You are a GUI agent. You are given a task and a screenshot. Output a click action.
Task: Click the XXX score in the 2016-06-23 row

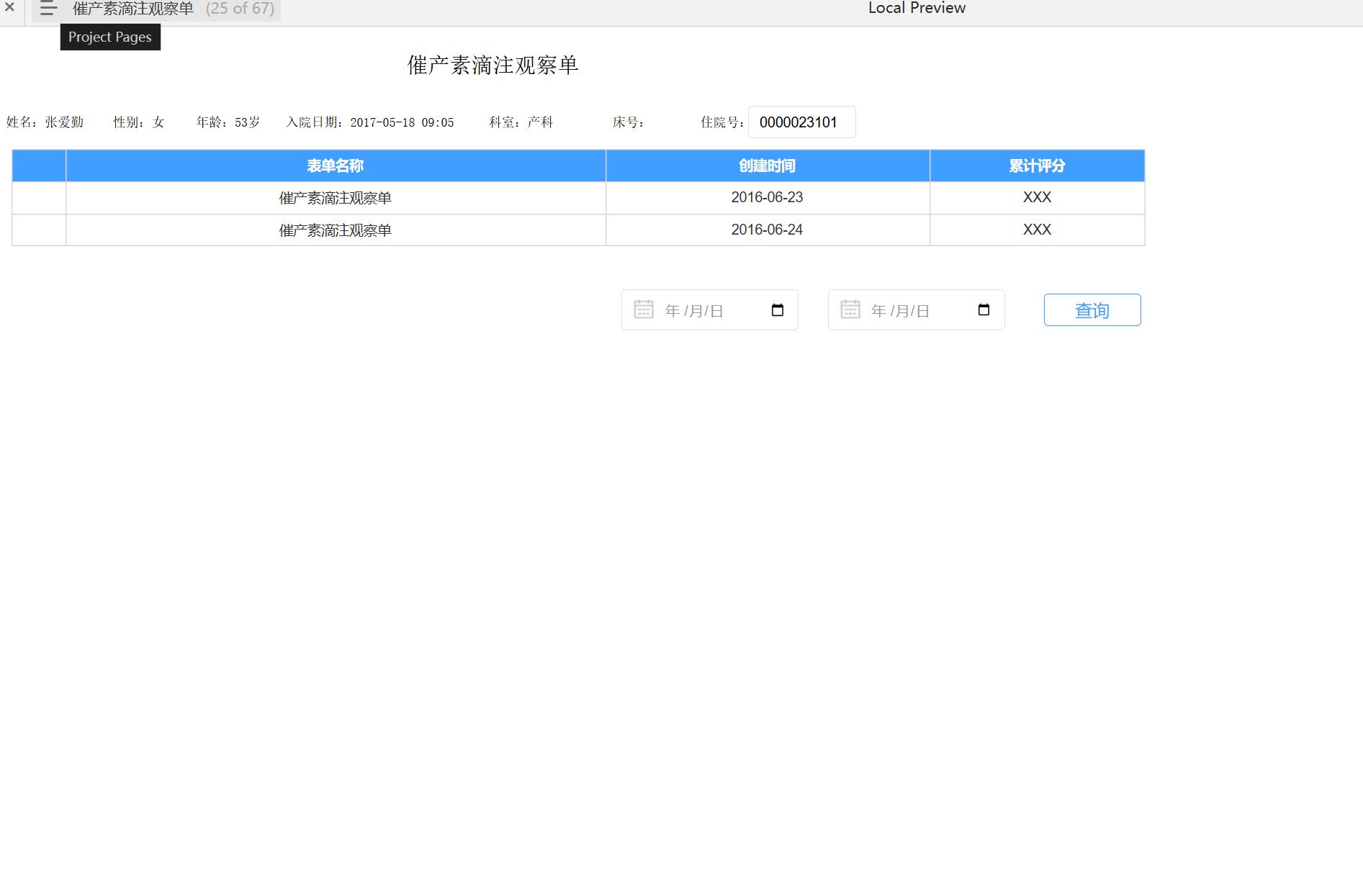[1037, 197]
